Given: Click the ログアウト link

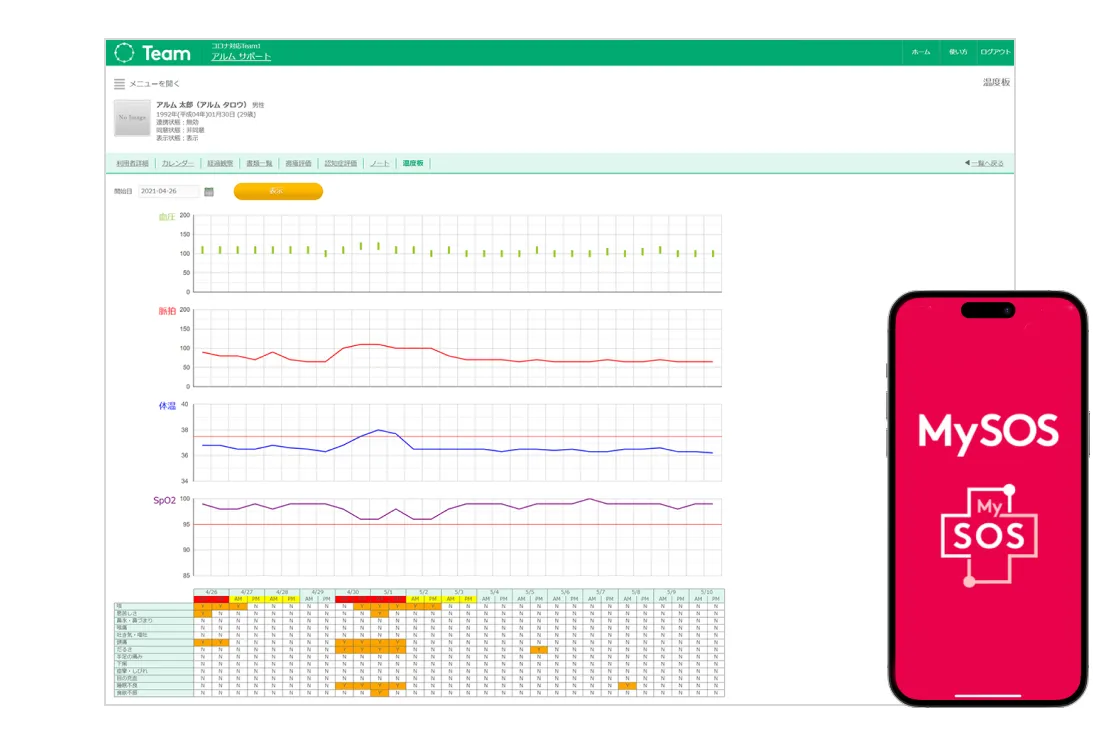Looking at the screenshot, I should [994, 52].
